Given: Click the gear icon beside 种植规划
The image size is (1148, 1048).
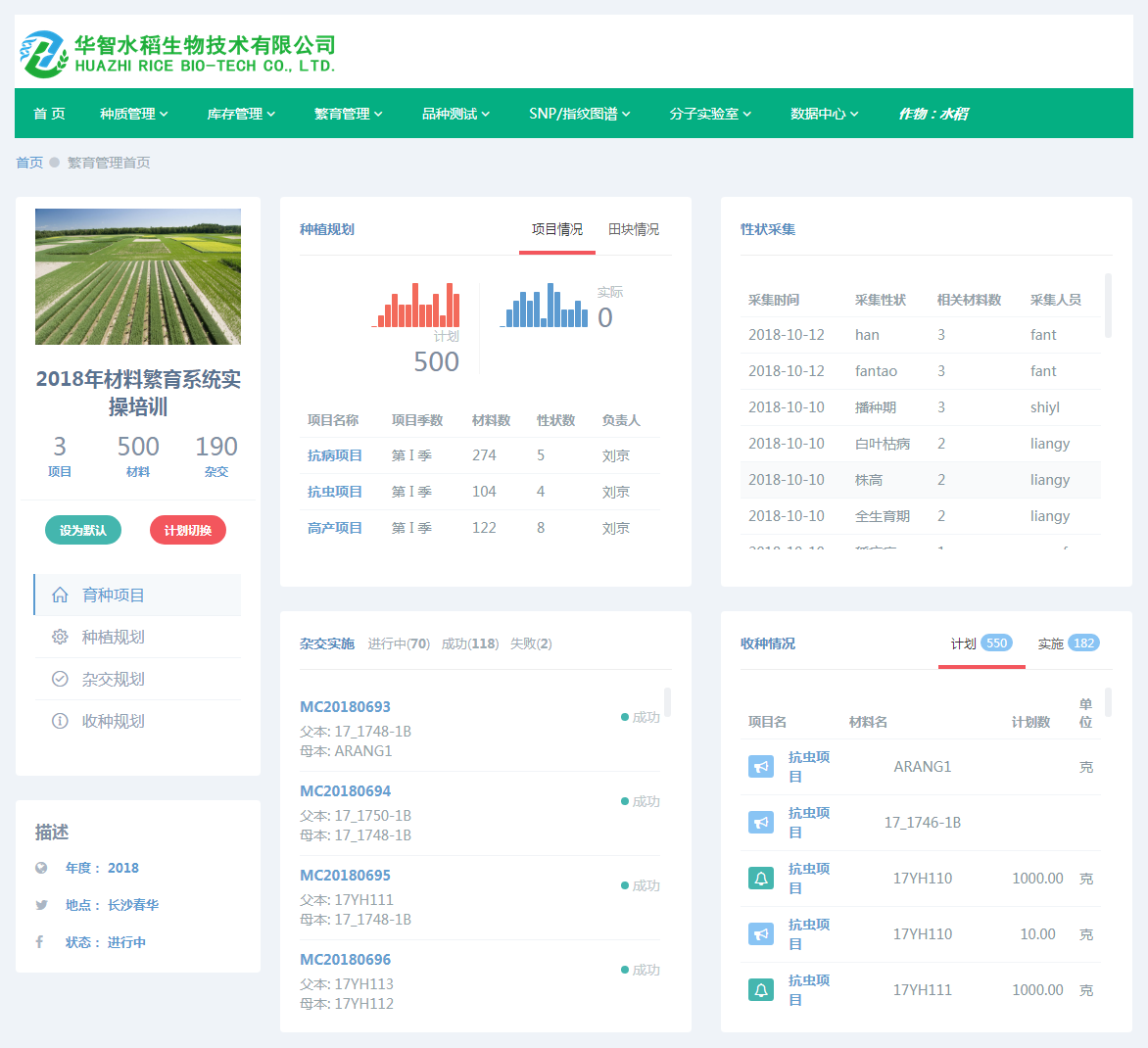Looking at the screenshot, I should pyautogui.click(x=60, y=637).
